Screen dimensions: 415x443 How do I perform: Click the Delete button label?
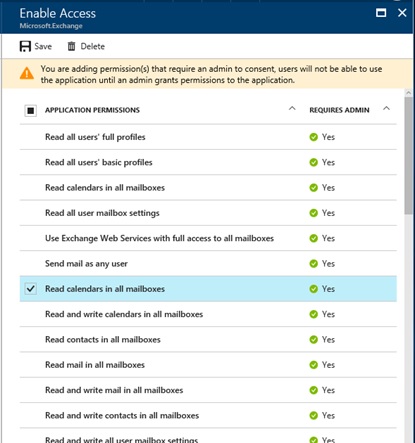click(x=93, y=46)
